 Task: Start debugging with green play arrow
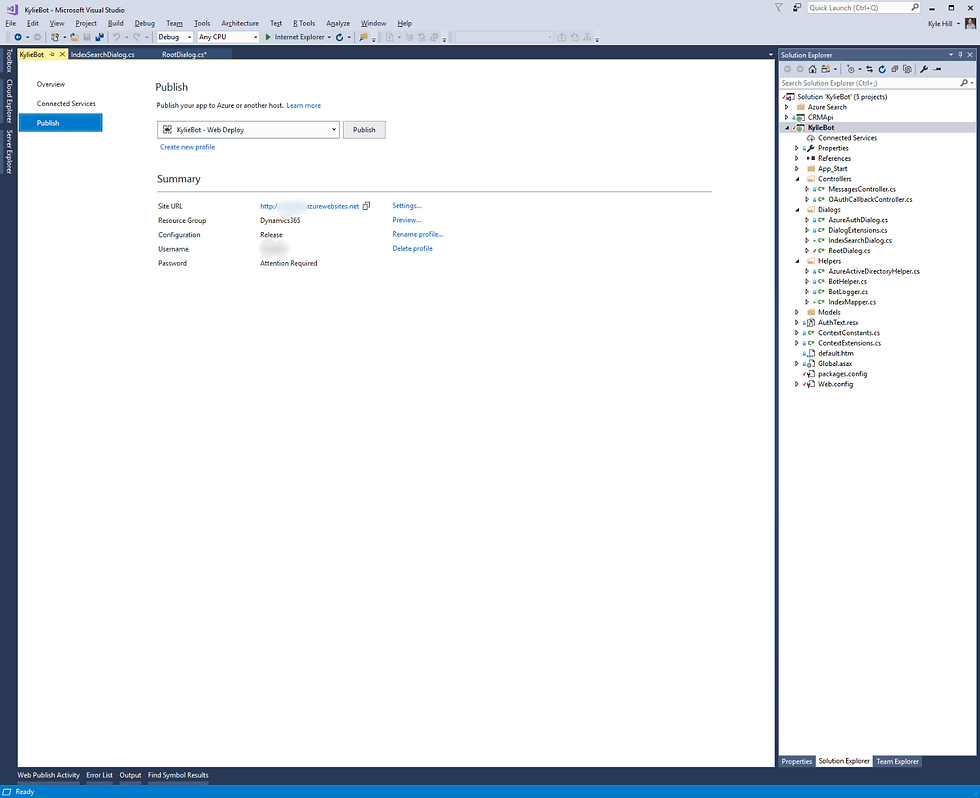268,37
